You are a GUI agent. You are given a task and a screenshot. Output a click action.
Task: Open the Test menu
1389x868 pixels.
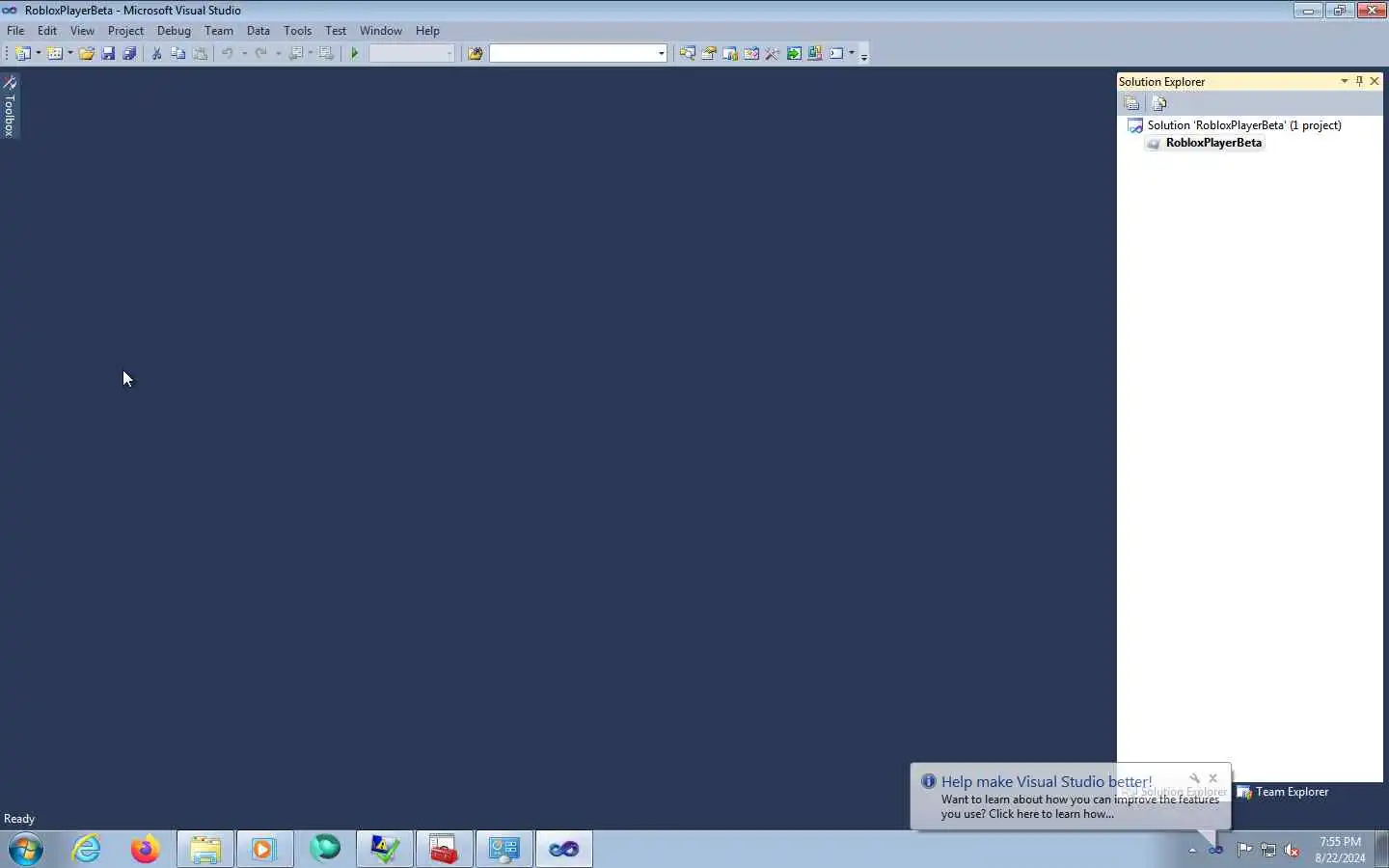click(x=336, y=31)
